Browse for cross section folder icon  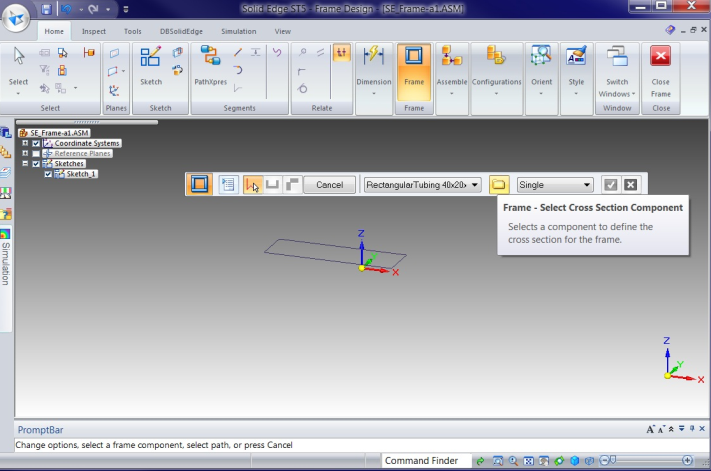tap(498, 185)
